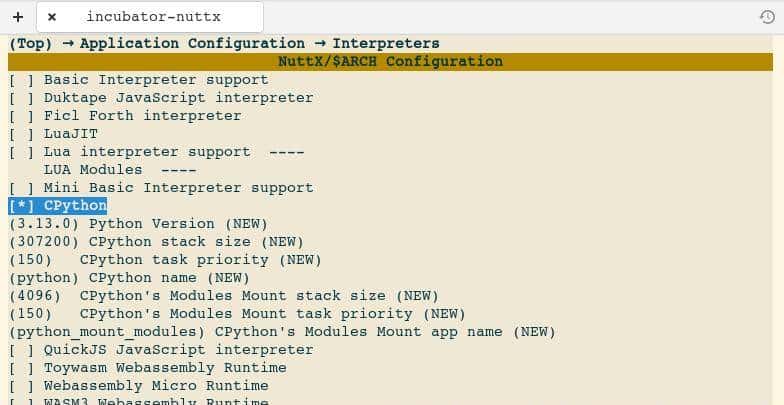Uncheck the selected CPython option
784x405 pixels.
tap(22, 206)
